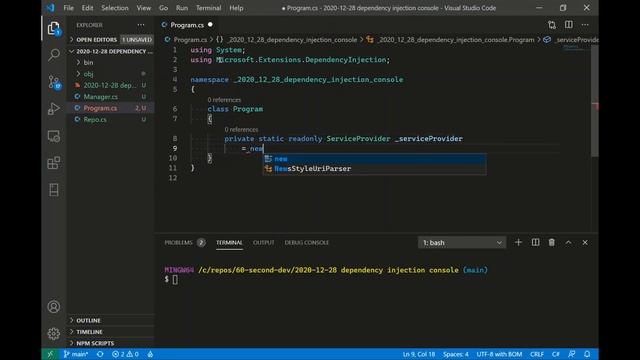Open Explorer Views and More Actions
Image resolution: width=640 pixels, height=360 pixels.
click(x=141, y=25)
